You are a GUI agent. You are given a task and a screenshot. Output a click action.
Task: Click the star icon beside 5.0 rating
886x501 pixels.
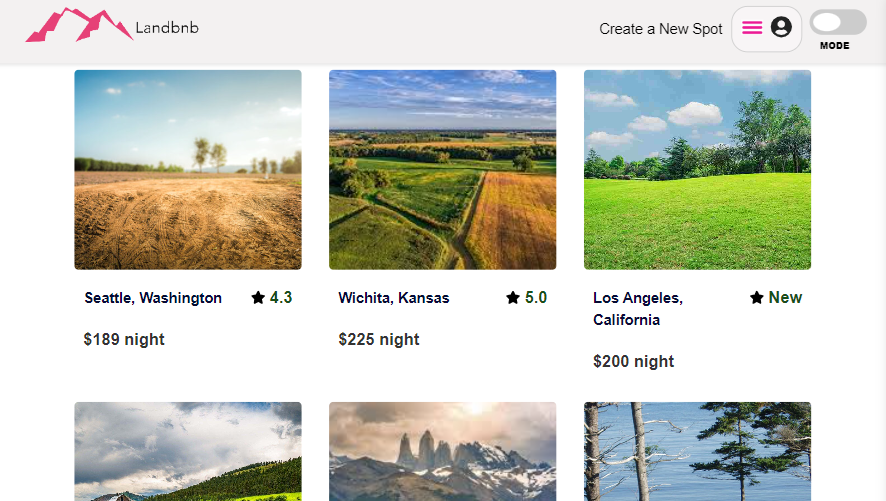(x=513, y=298)
